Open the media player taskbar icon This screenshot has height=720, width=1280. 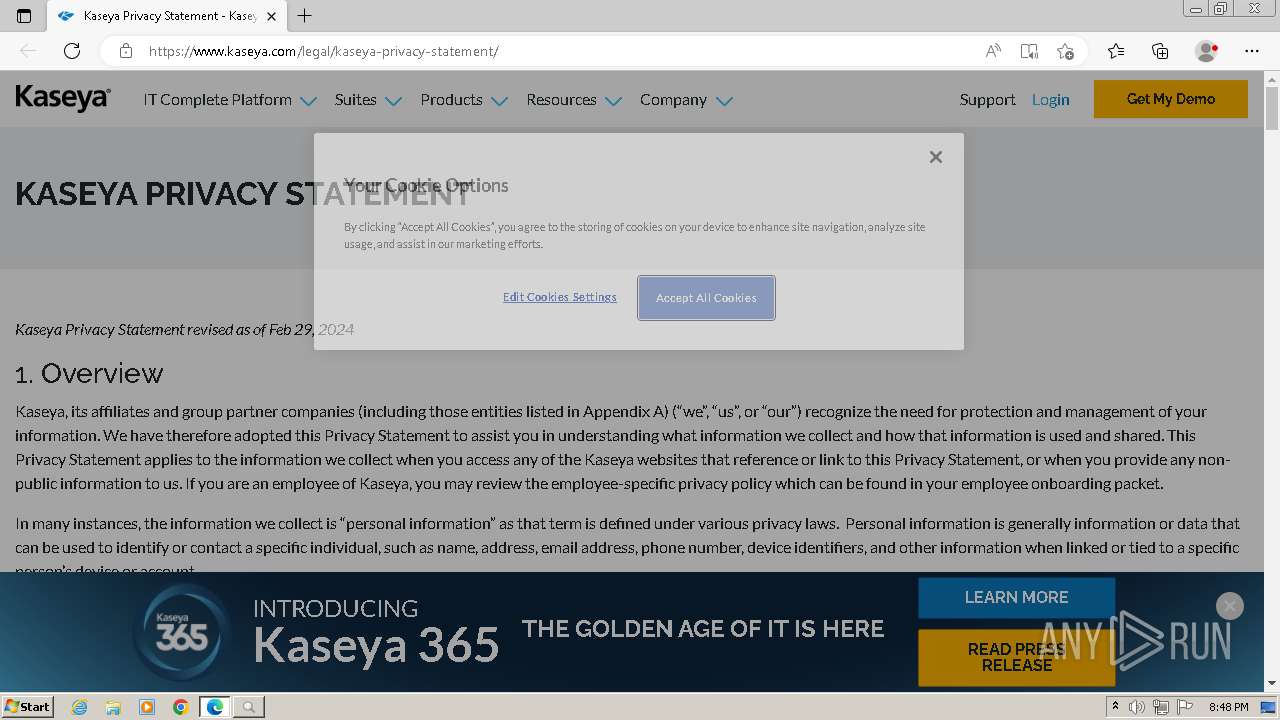tap(147, 707)
